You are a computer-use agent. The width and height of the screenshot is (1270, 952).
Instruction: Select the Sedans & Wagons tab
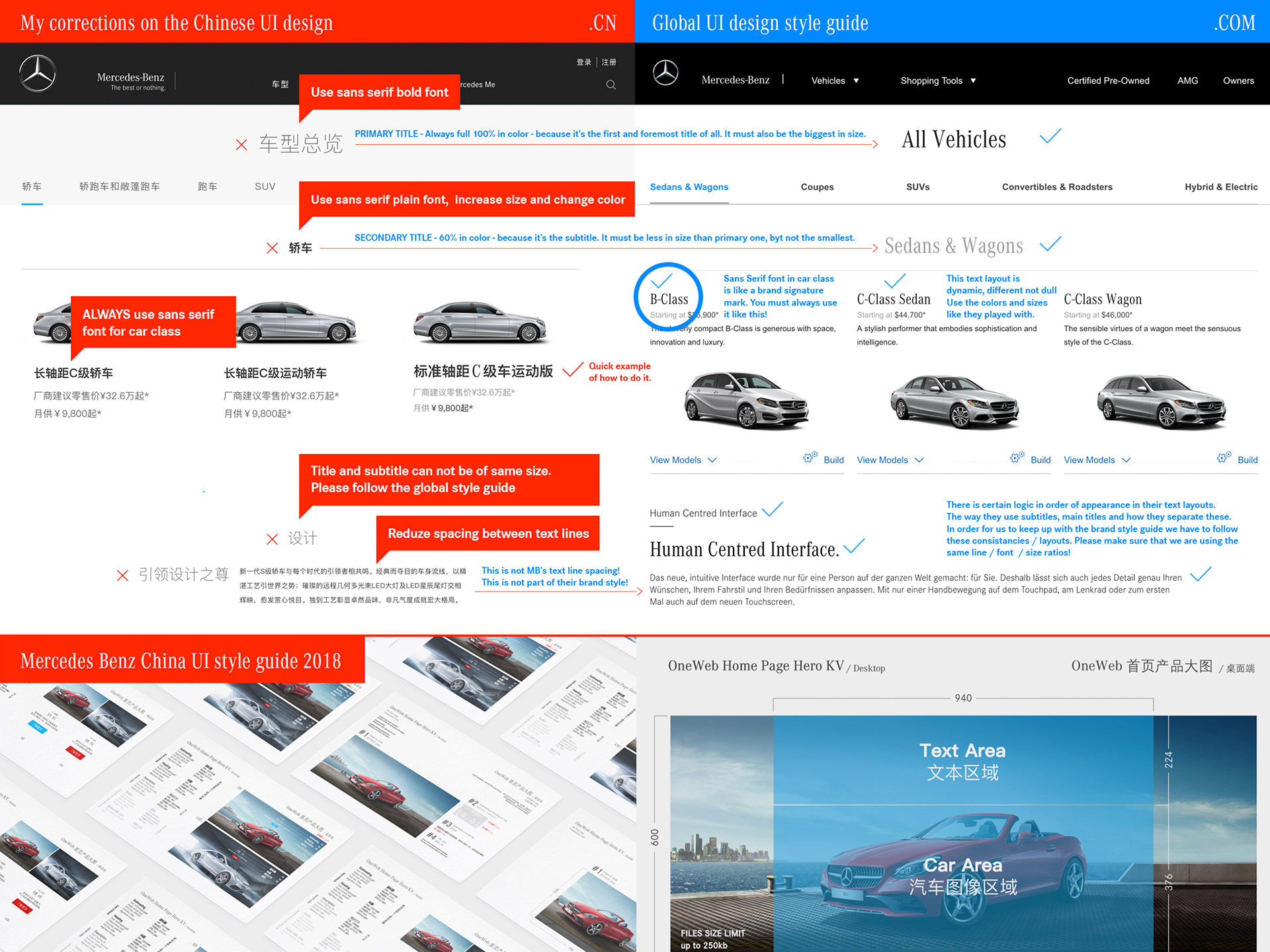(x=689, y=187)
